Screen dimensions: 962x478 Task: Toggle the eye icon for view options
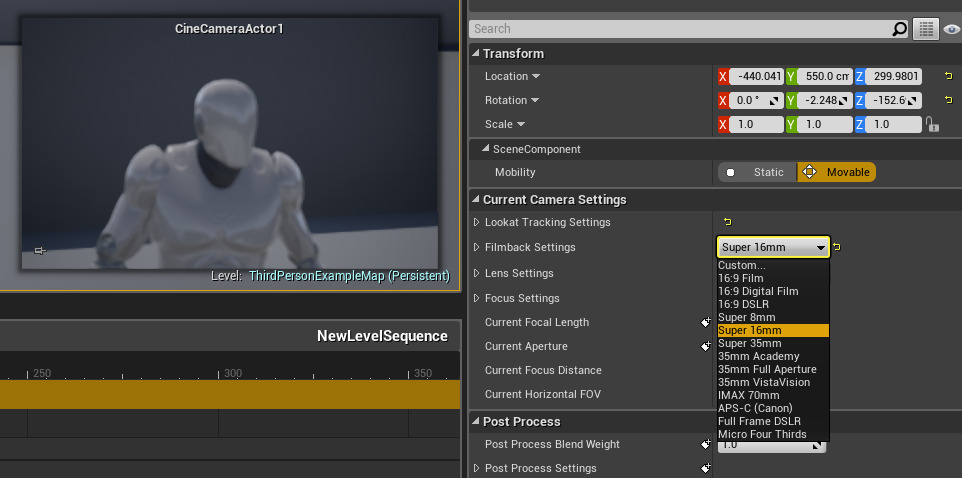click(952, 29)
